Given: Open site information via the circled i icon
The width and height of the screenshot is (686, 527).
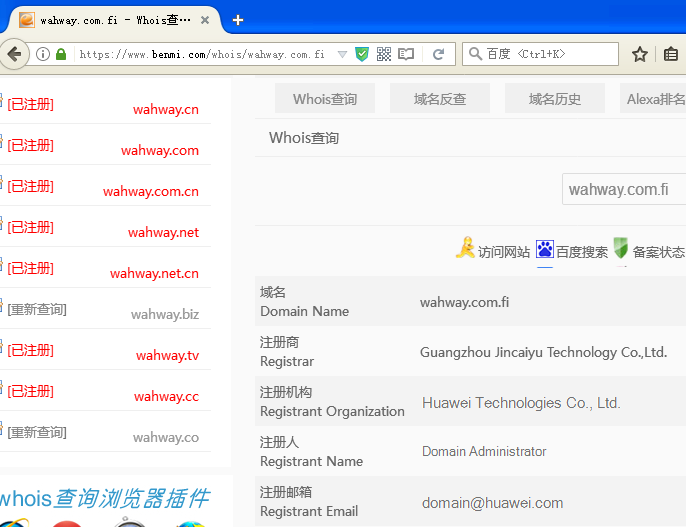Looking at the screenshot, I should click(42, 54).
